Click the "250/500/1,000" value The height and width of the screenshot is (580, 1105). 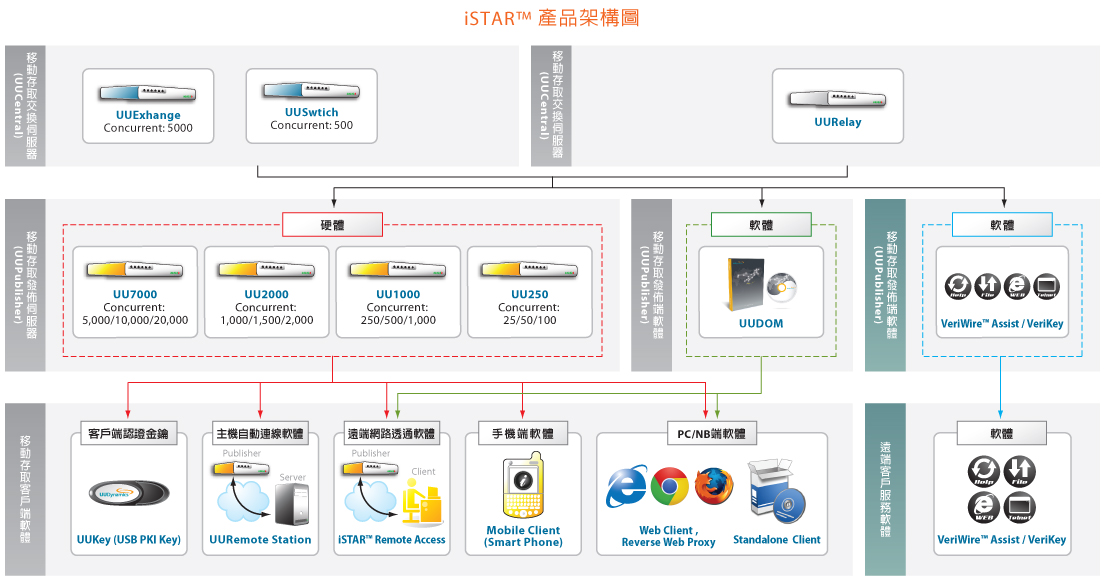398,320
